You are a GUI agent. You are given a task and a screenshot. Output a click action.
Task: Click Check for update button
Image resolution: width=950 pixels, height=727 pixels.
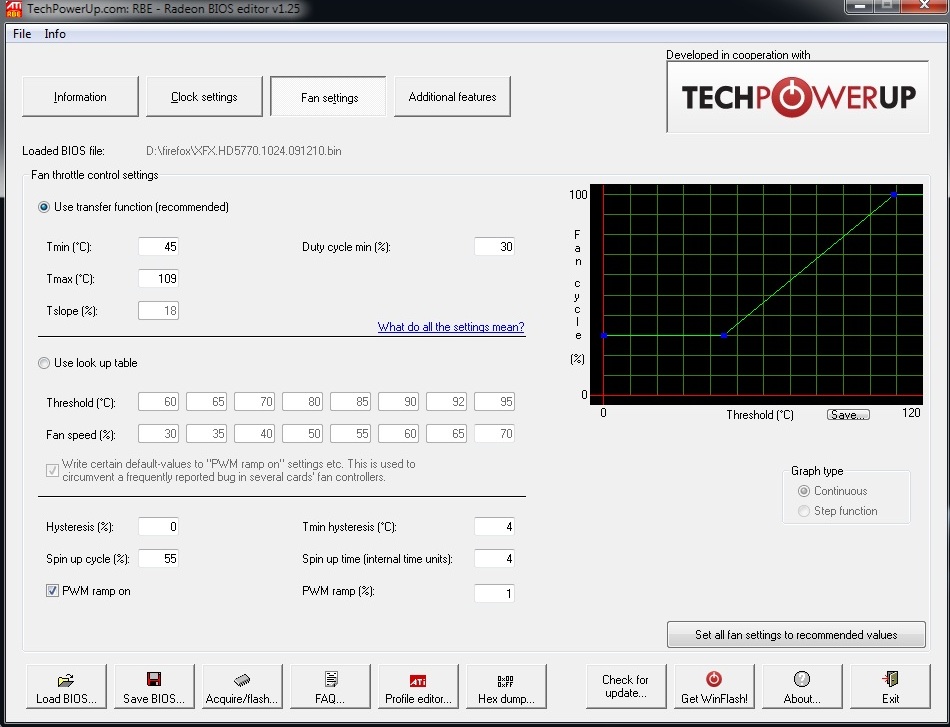click(626, 686)
